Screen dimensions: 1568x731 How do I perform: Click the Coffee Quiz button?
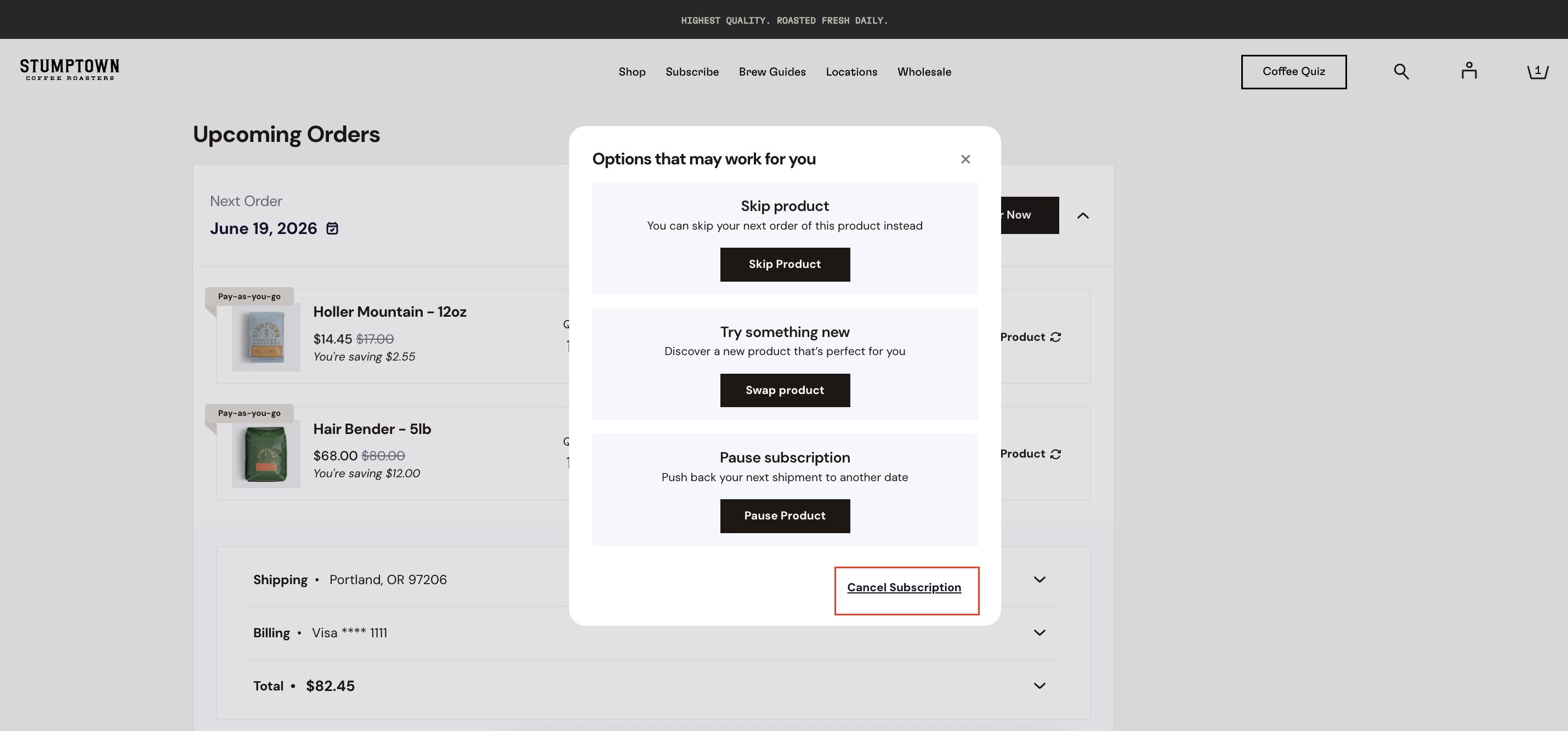tap(1293, 72)
